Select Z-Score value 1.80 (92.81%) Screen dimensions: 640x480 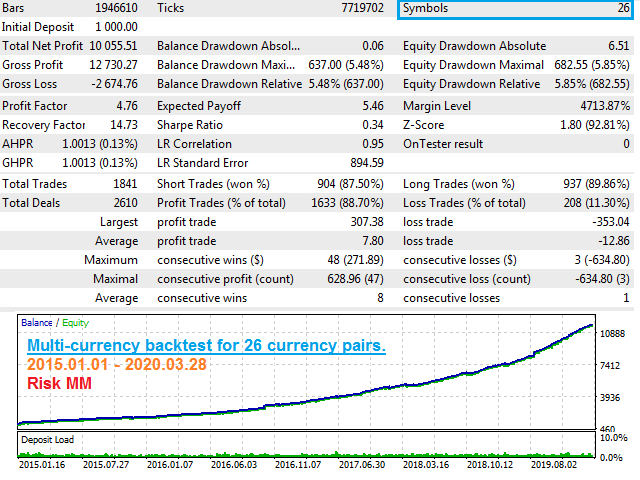coord(595,124)
